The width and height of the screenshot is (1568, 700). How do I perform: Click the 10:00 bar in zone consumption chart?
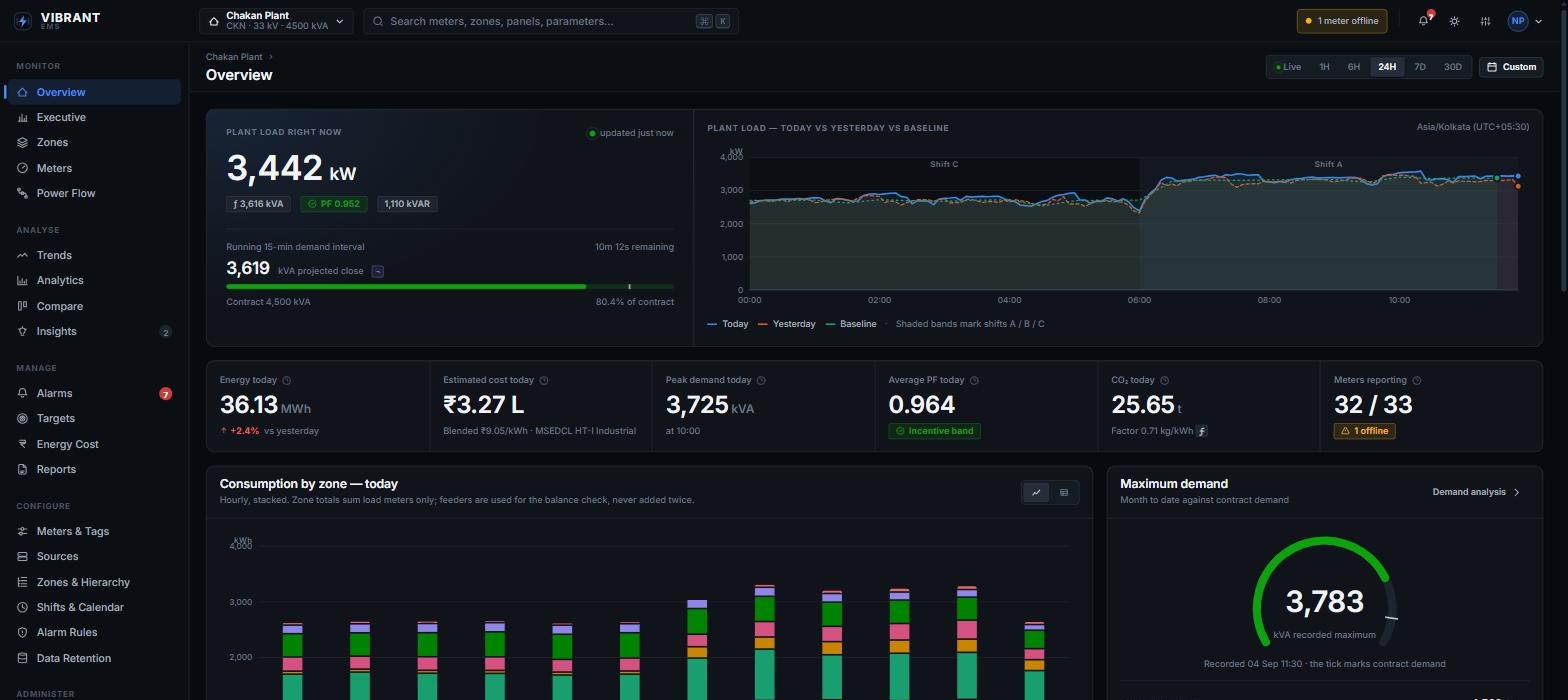967,642
